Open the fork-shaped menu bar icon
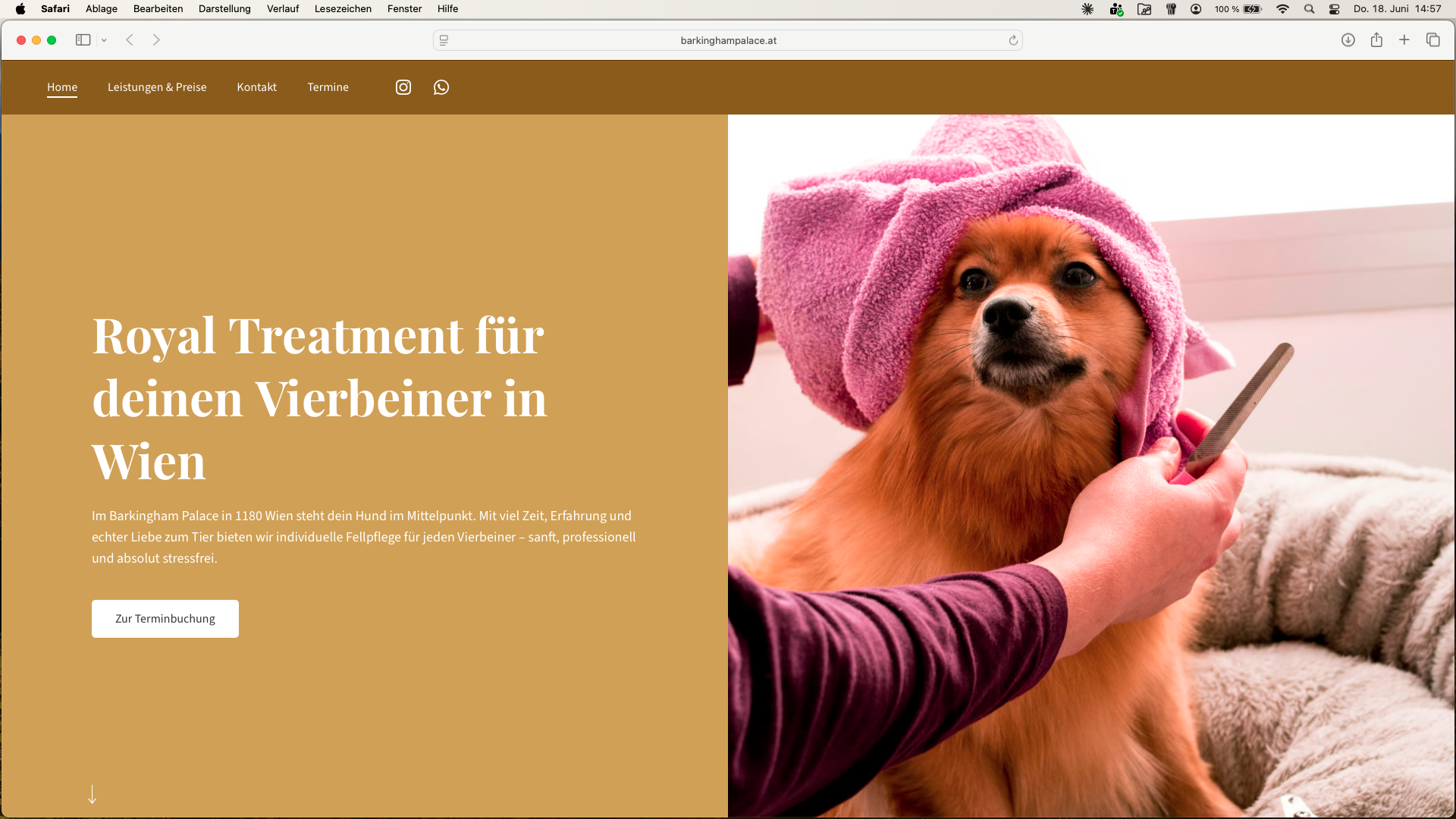Viewport: 1456px width, 819px height. tap(1172, 9)
